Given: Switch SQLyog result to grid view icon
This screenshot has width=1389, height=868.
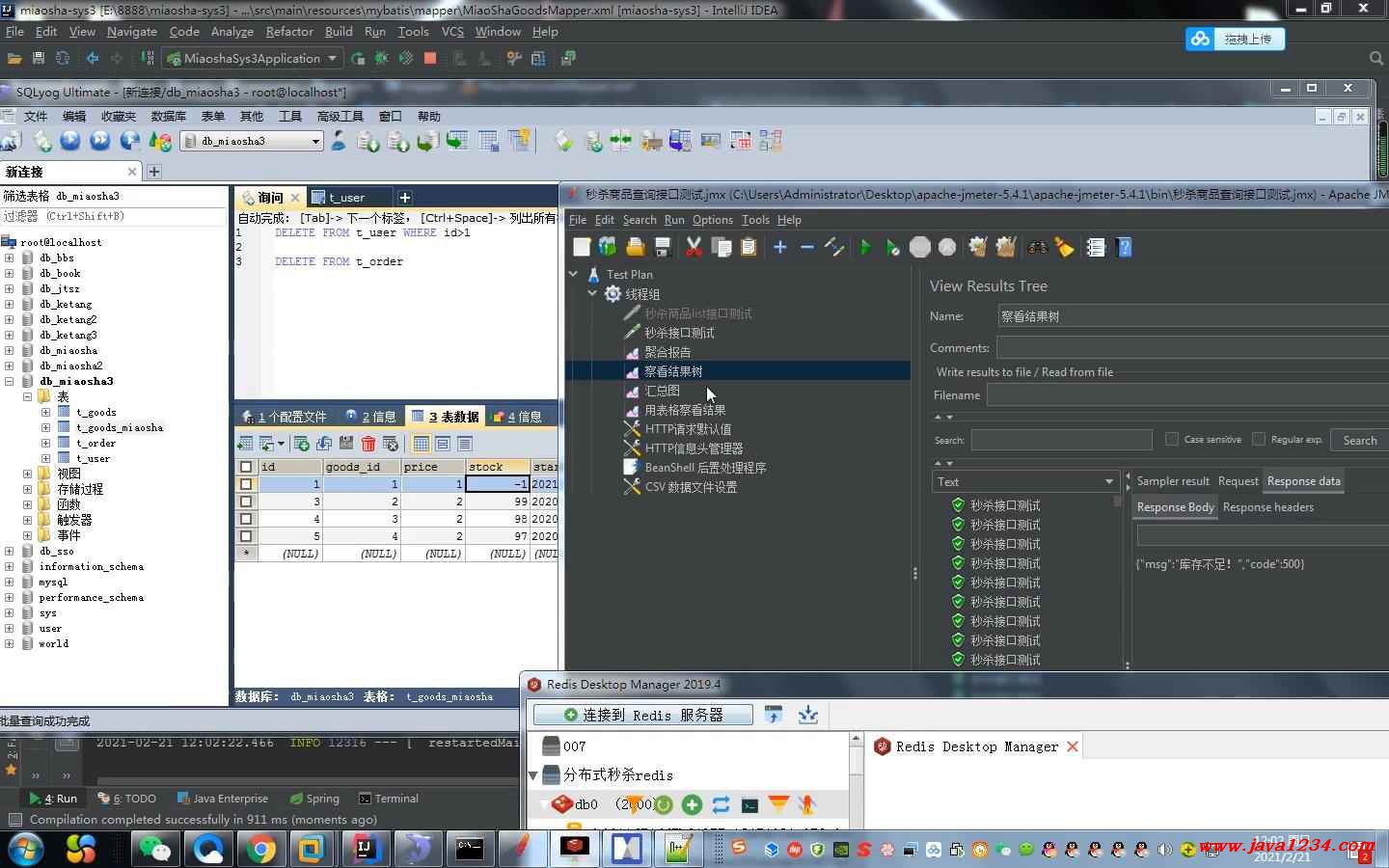Looking at the screenshot, I should point(422,444).
